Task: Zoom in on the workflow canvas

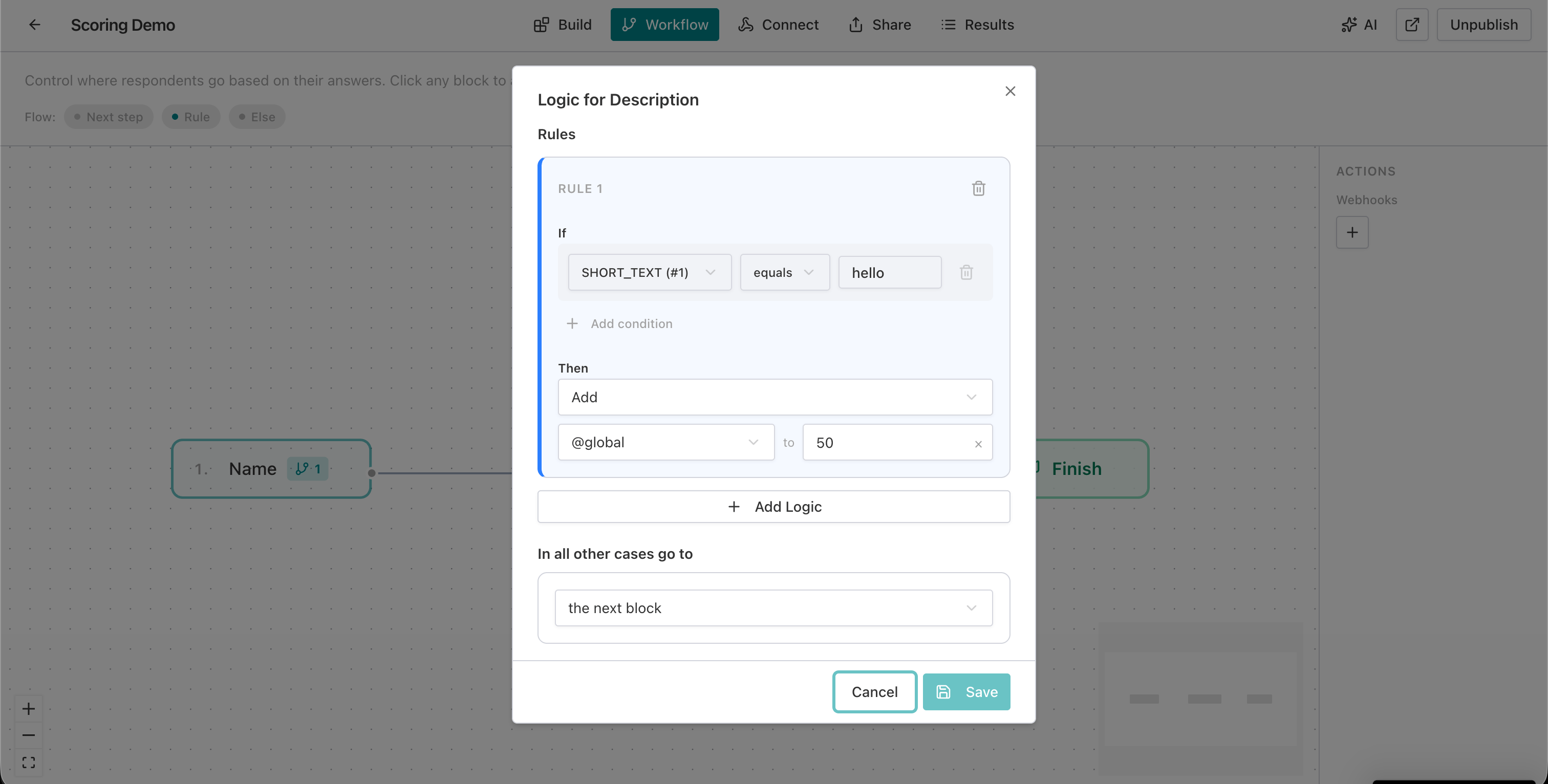Action: [x=28, y=708]
